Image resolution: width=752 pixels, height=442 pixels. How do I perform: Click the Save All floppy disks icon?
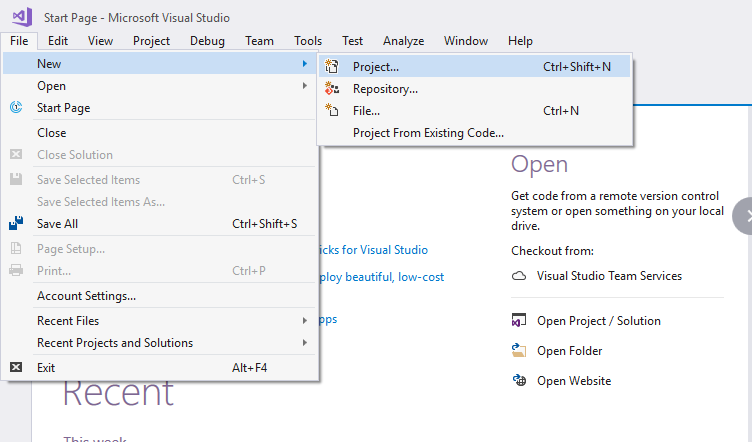[16, 223]
